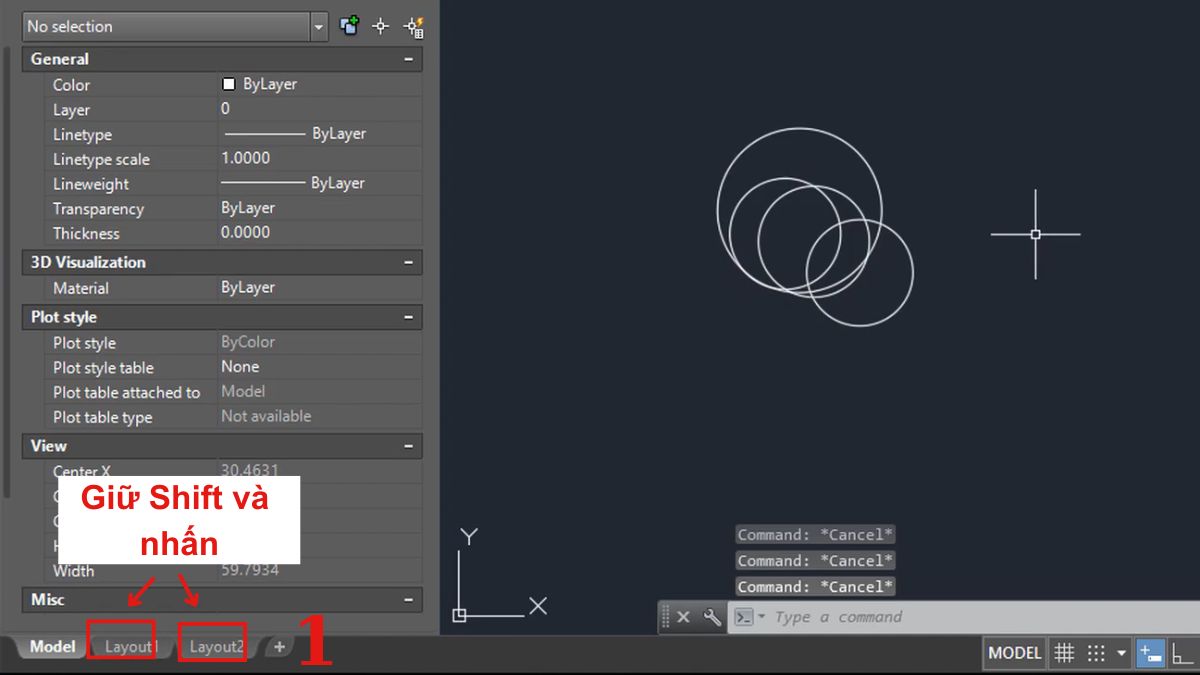Toggle the MODEL button in the status bar

point(1013,653)
